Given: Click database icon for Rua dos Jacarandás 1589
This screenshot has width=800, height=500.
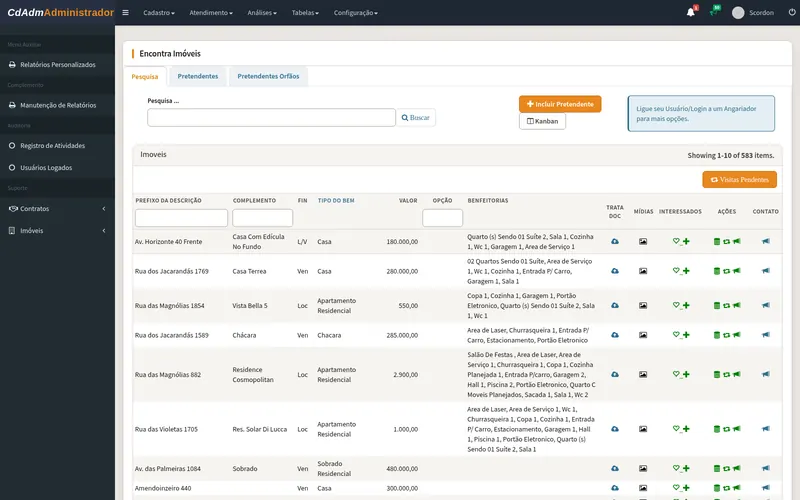Looking at the screenshot, I should click(717, 335).
